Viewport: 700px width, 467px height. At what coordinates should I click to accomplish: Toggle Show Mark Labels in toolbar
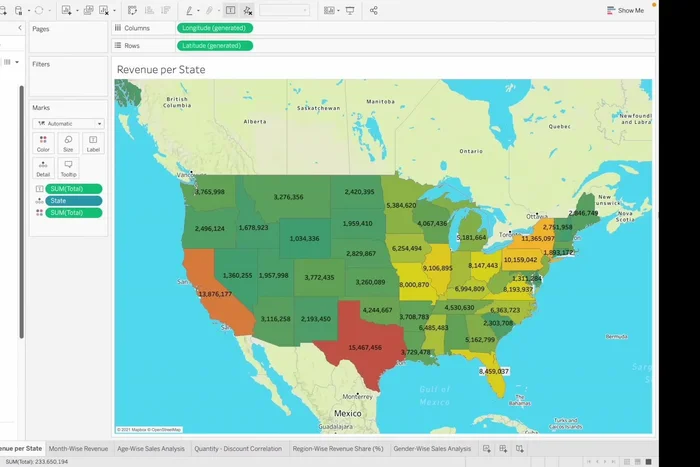[230, 10]
